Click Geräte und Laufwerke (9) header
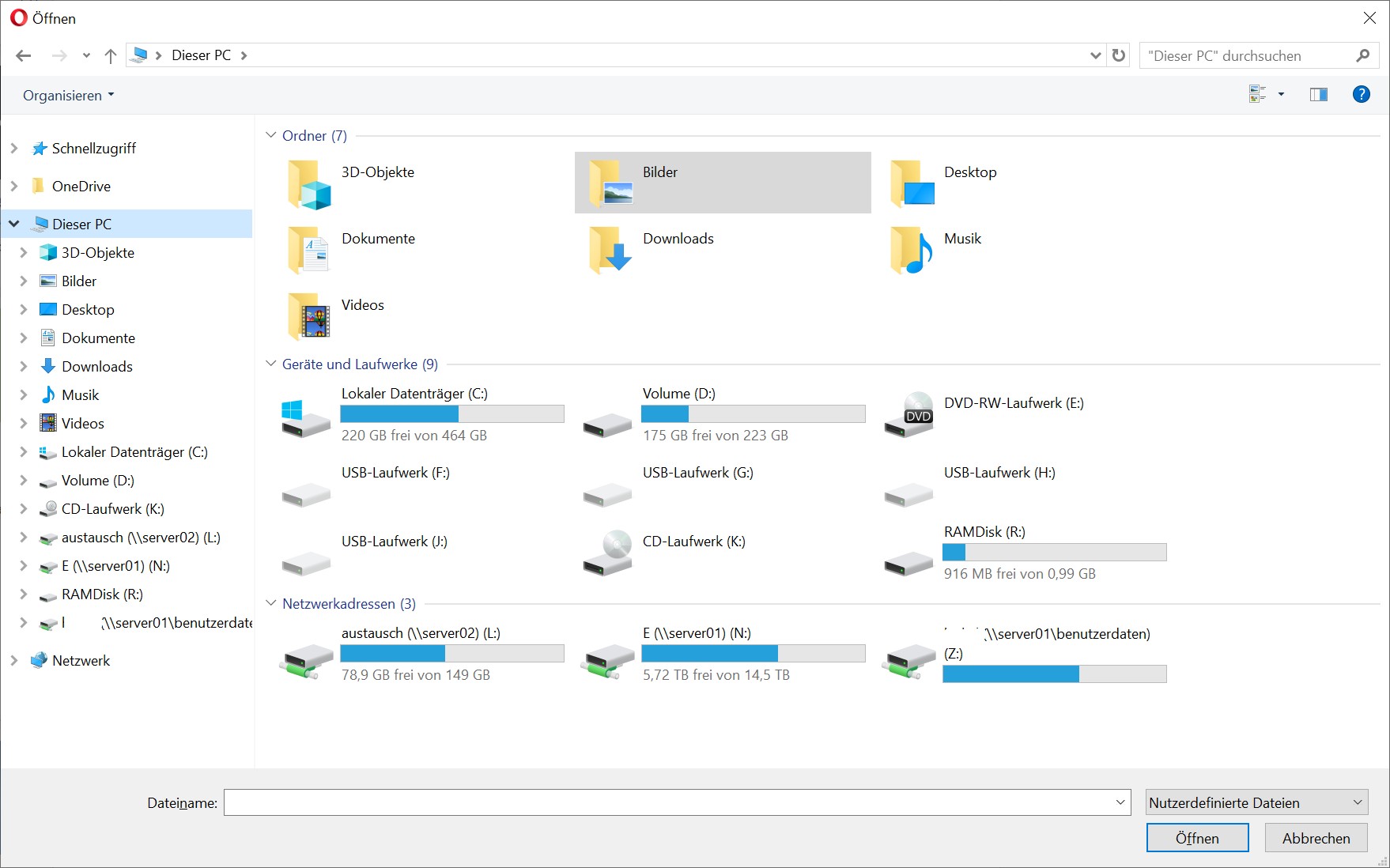The width and height of the screenshot is (1390, 868). point(360,364)
